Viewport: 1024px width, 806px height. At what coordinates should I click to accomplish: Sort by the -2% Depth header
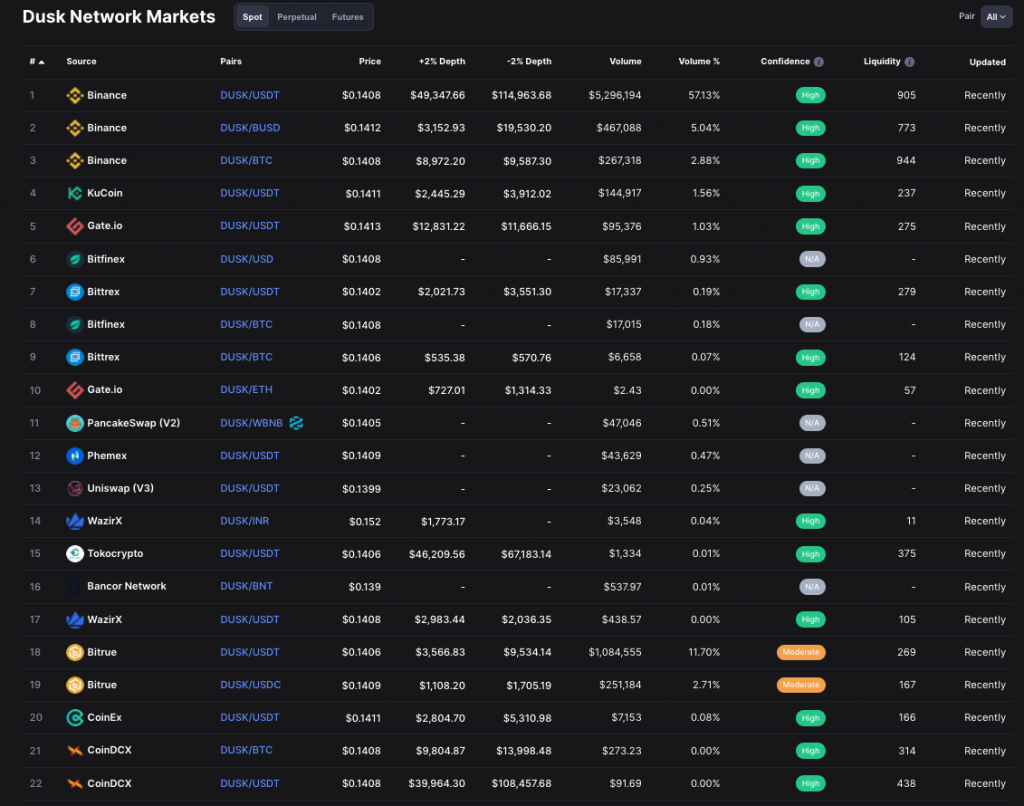click(x=529, y=61)
